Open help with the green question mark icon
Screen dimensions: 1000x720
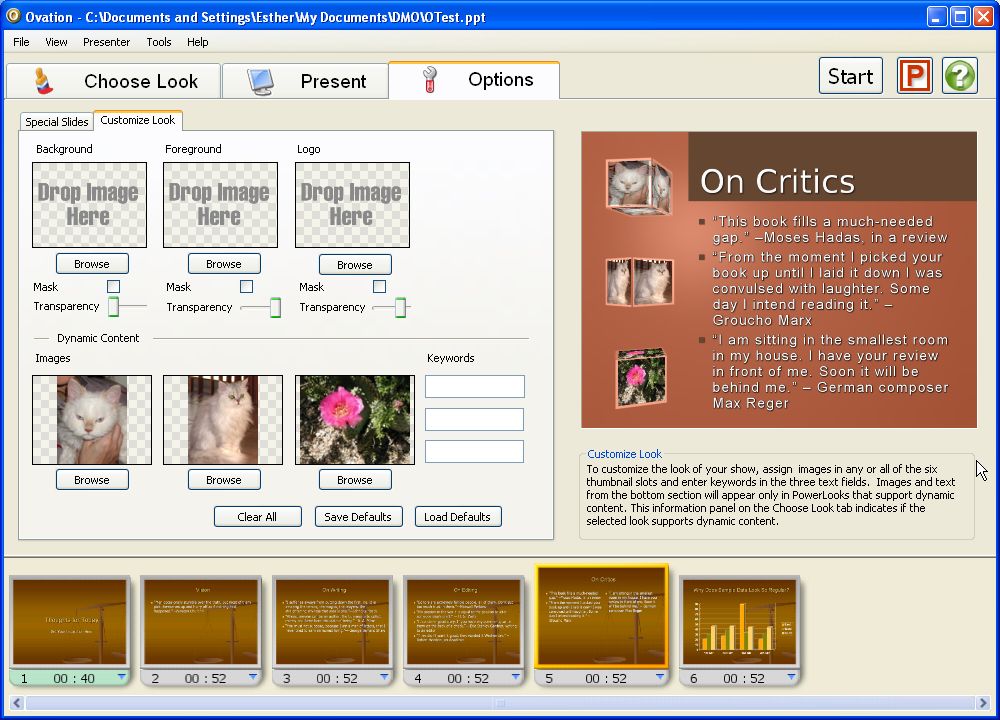coord(959,77)
